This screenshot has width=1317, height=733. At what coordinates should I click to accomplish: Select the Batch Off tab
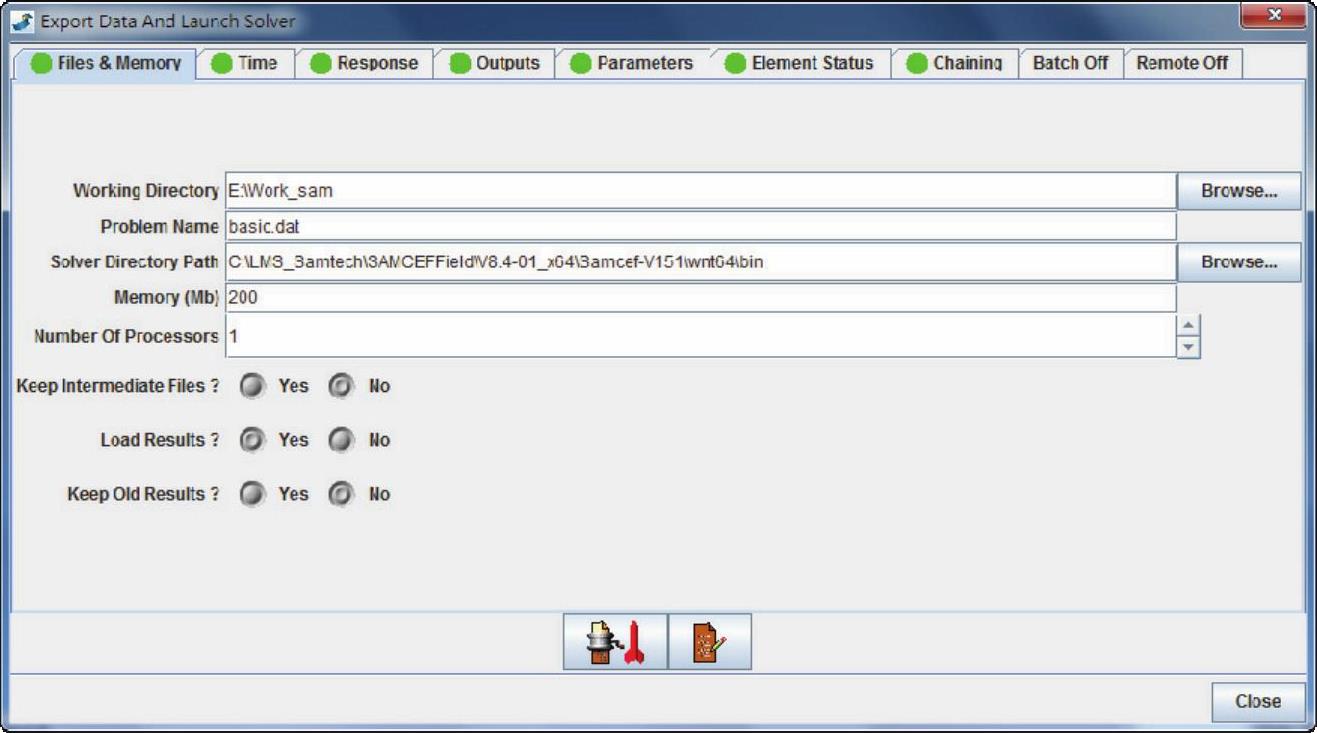(x=1070, y=63)
